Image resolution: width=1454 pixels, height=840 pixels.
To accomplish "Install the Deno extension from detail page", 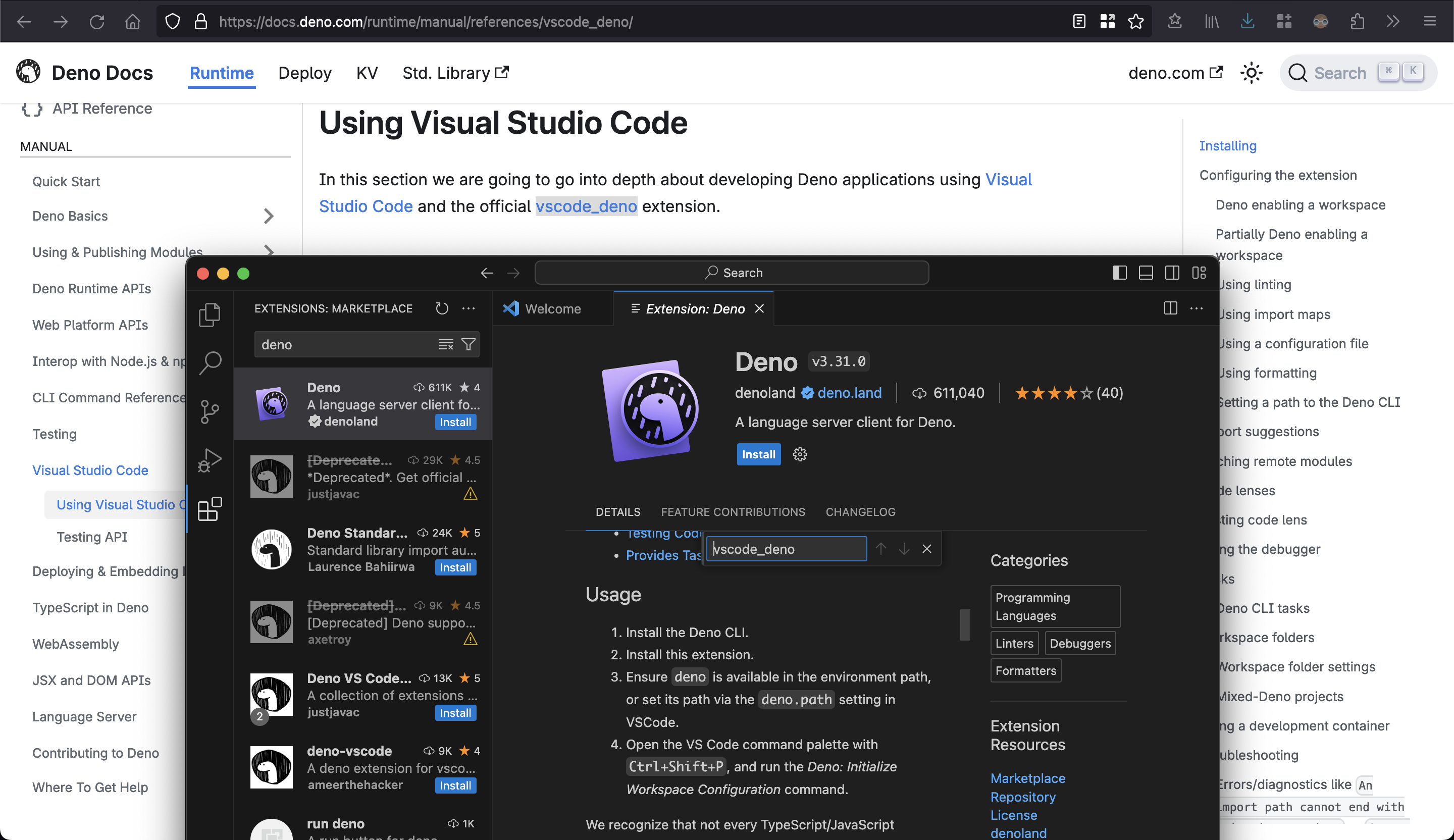I will (758, 455).
